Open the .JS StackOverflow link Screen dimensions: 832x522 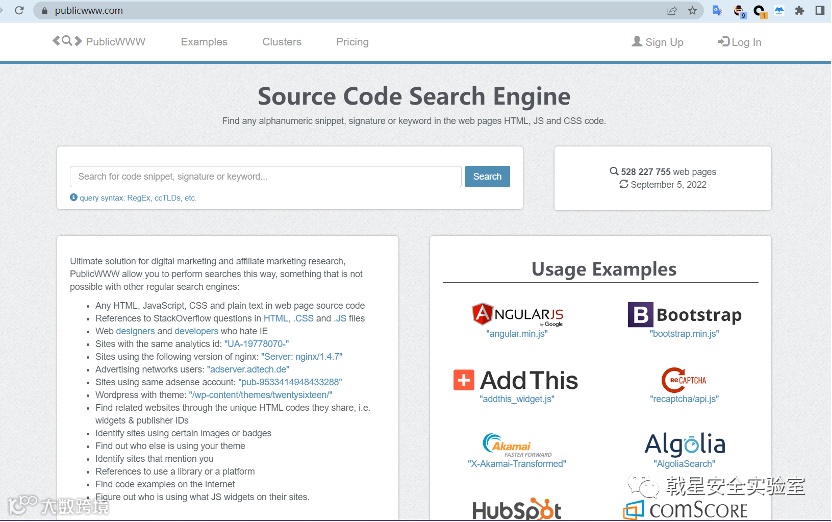pyautogui.click(x=340, y=318)
